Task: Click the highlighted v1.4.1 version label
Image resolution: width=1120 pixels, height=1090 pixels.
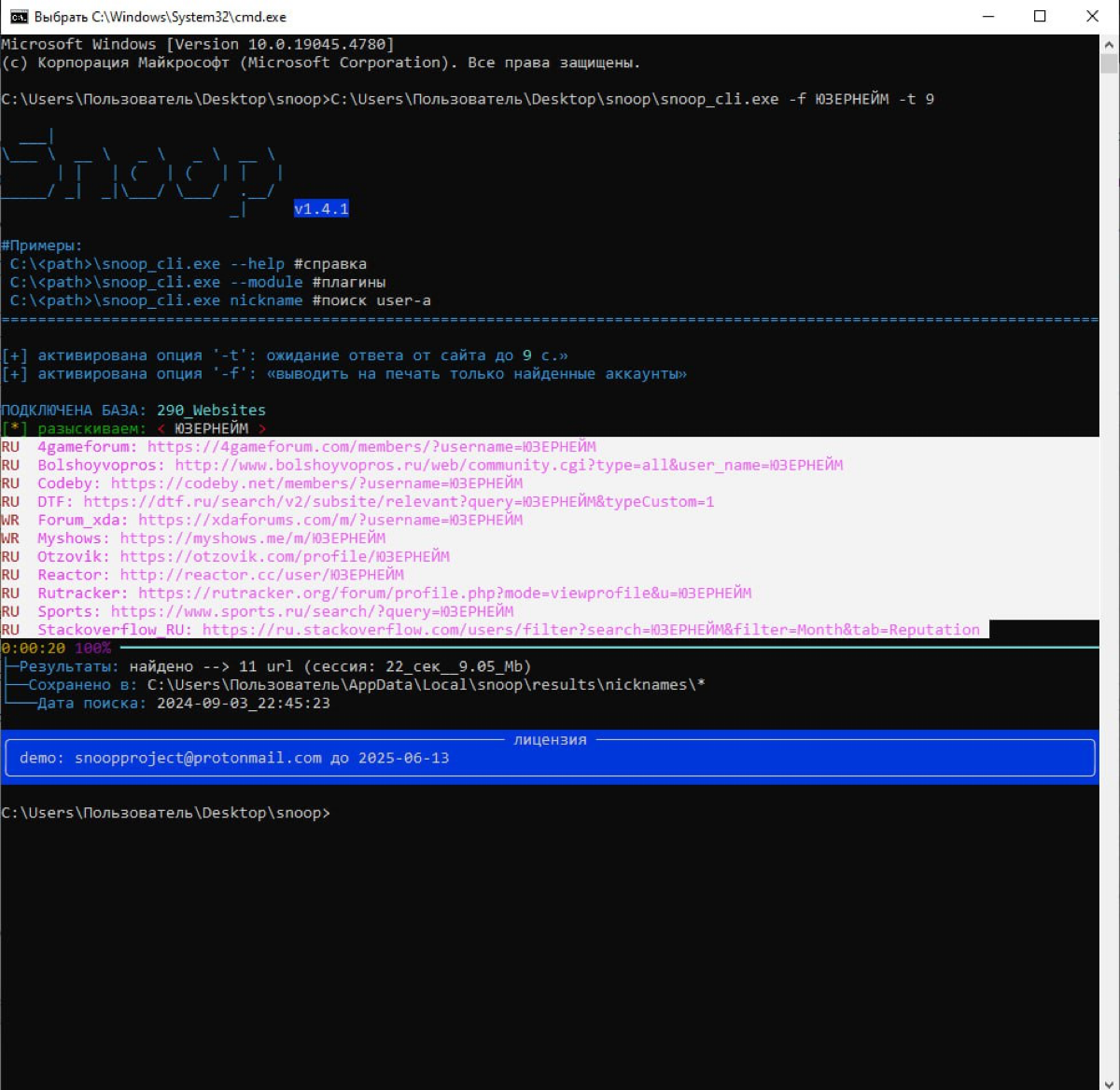Action: click(x=321, y=209)
